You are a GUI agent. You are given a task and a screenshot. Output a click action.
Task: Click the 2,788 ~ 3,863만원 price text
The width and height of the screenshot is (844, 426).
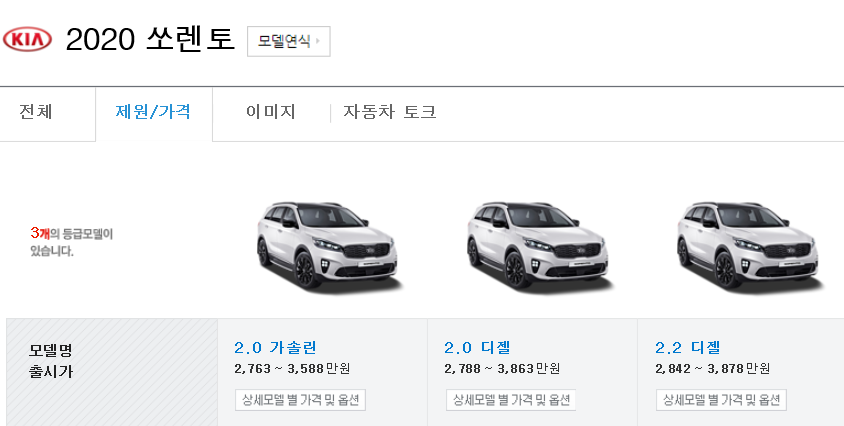coord(502,369)
